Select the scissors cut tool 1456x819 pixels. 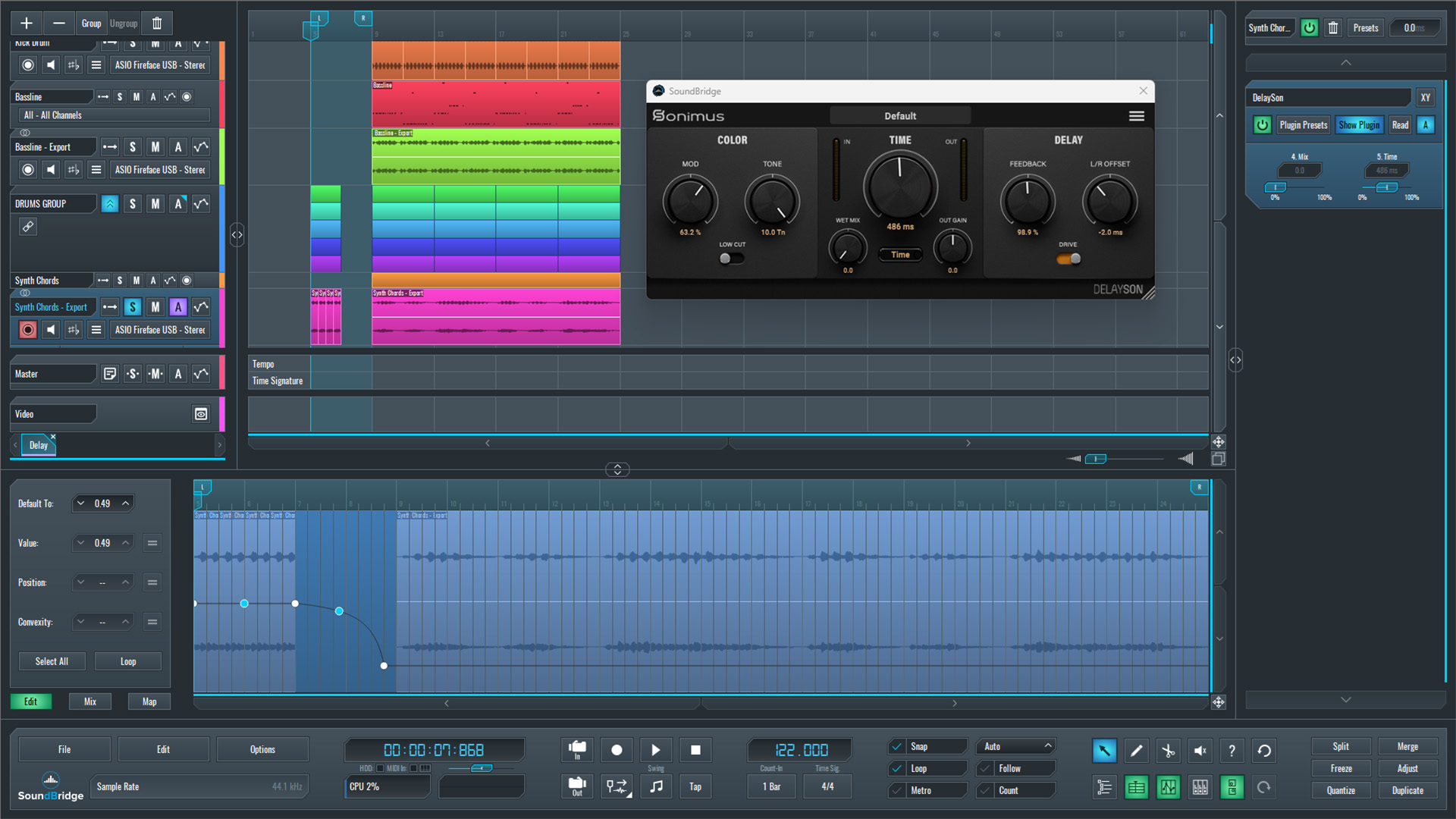[x=1168, y=751]
